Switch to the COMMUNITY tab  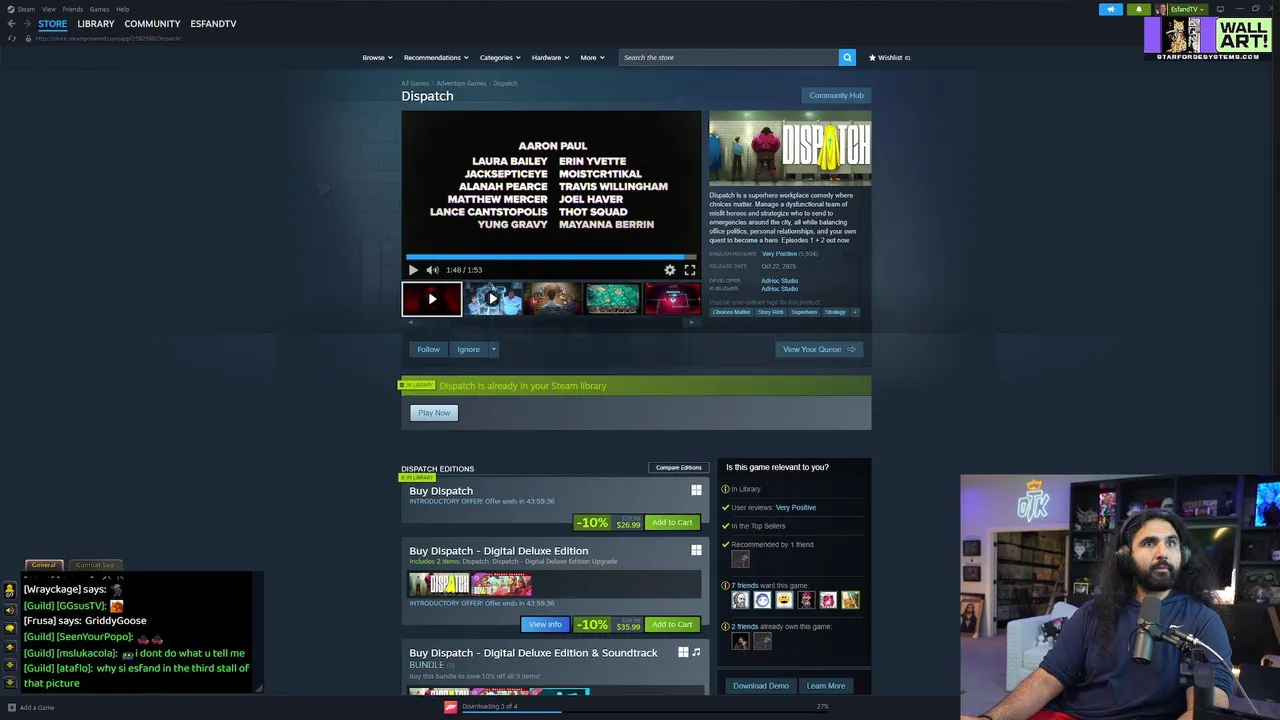pyautogui.click(x=152, y=23)
